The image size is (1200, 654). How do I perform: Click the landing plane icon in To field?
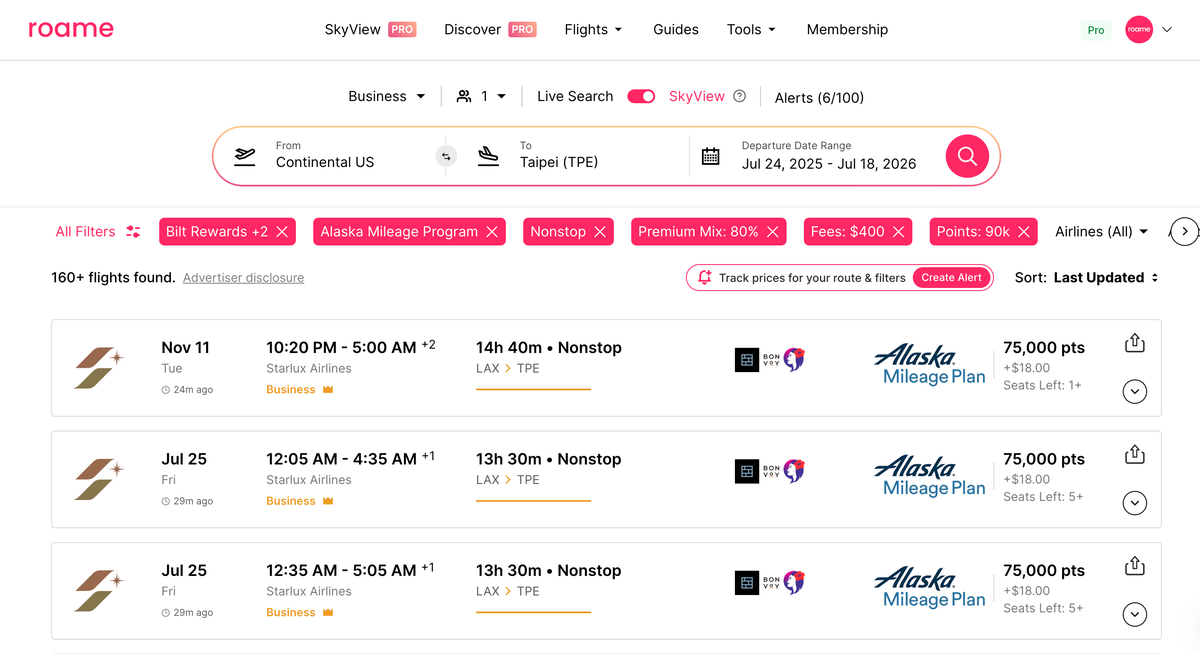click(488, 156)
